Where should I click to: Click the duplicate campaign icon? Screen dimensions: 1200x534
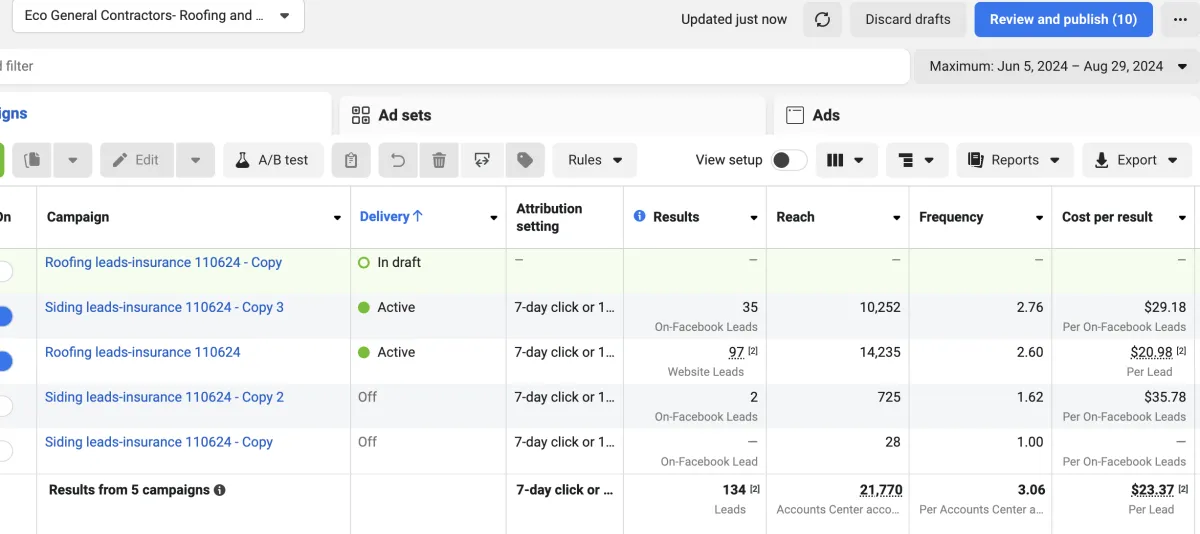pos(33,160)
